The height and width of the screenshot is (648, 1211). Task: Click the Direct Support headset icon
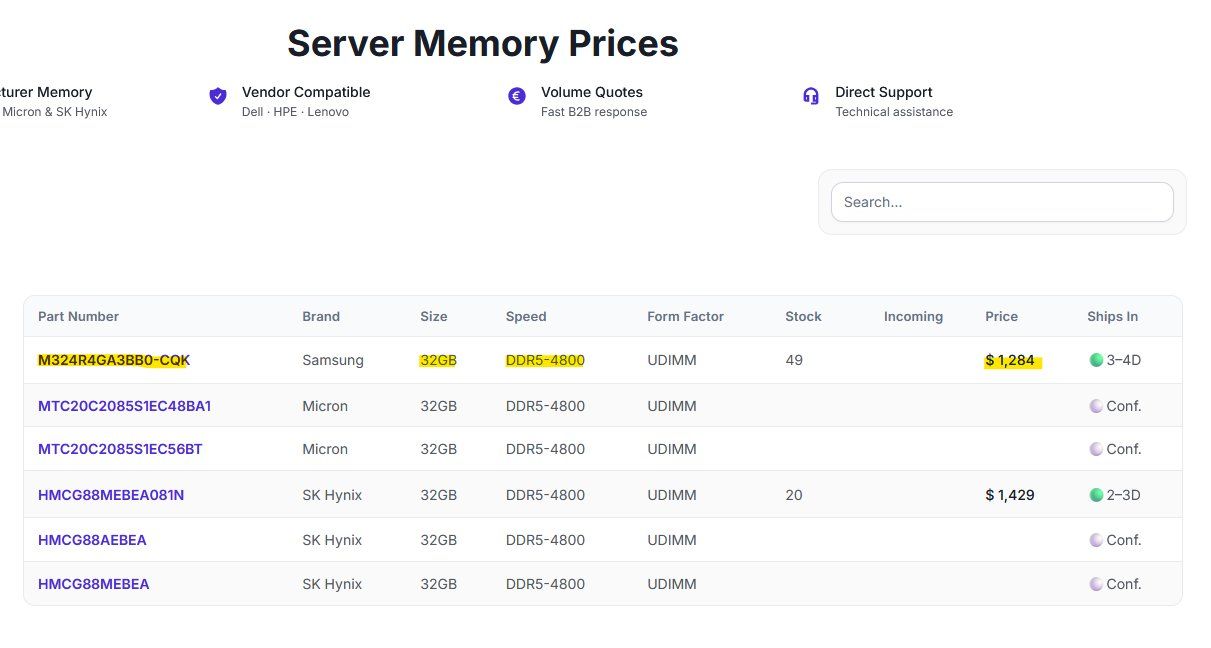click(x=811, y=96)
